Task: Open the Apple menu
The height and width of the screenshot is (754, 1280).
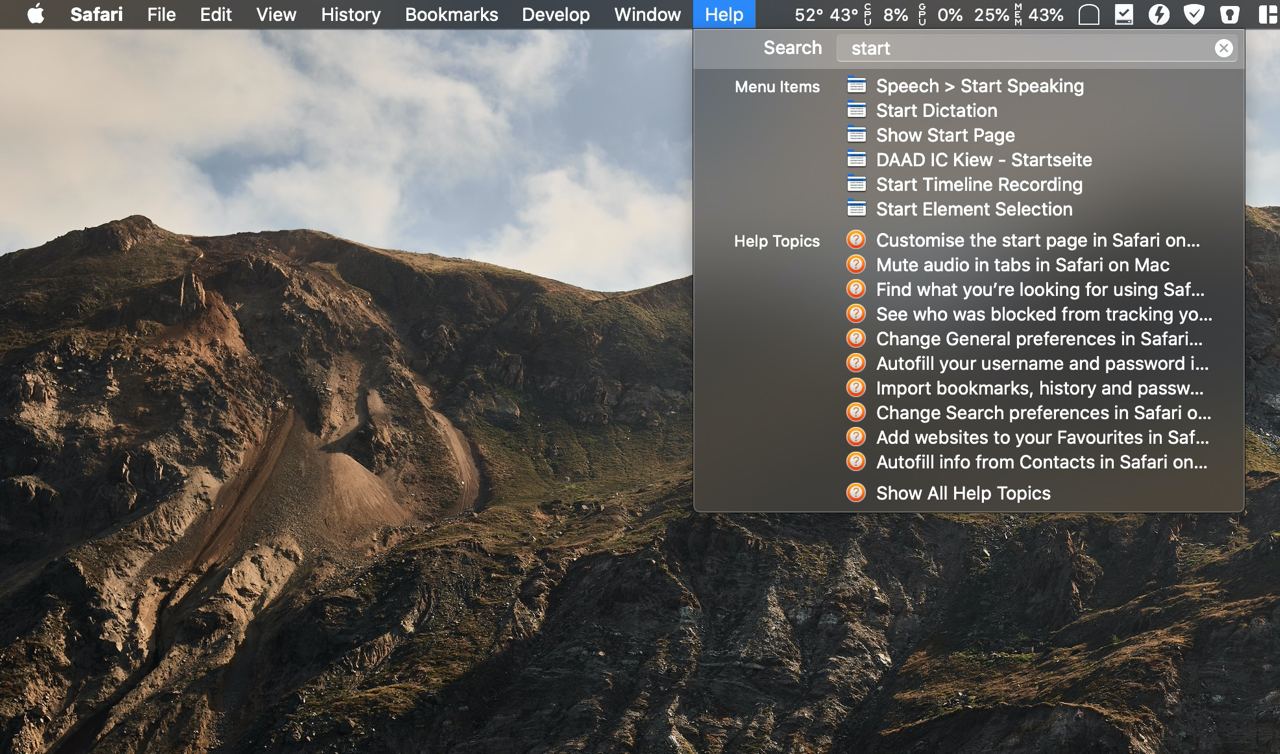Action: pos(36,14)
